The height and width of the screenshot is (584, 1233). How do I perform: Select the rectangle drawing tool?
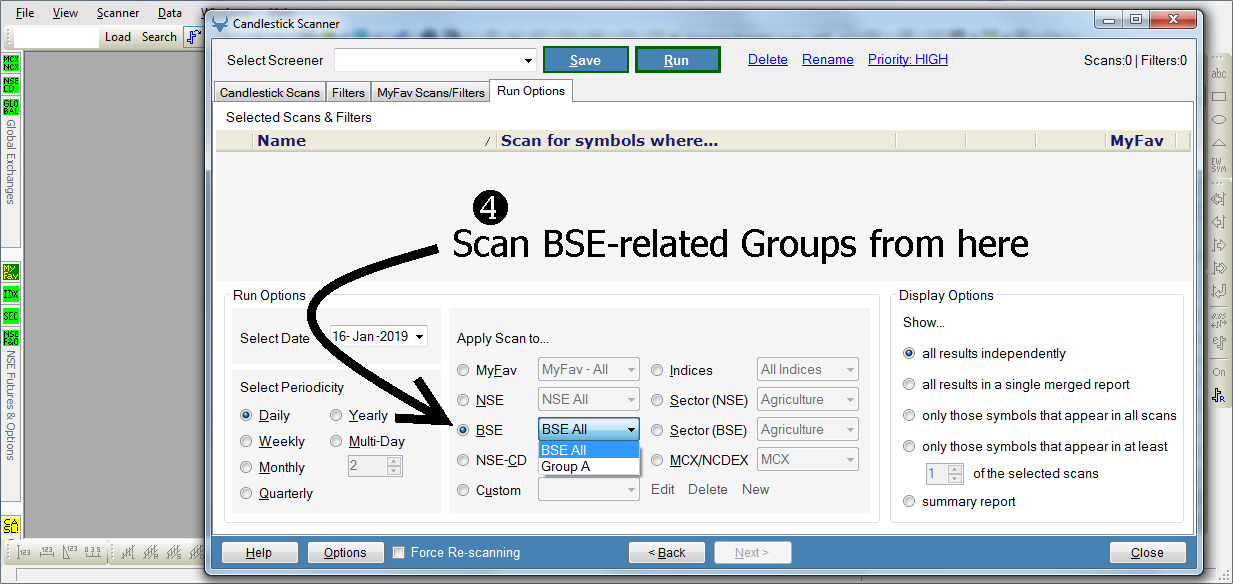point(1219,97)
